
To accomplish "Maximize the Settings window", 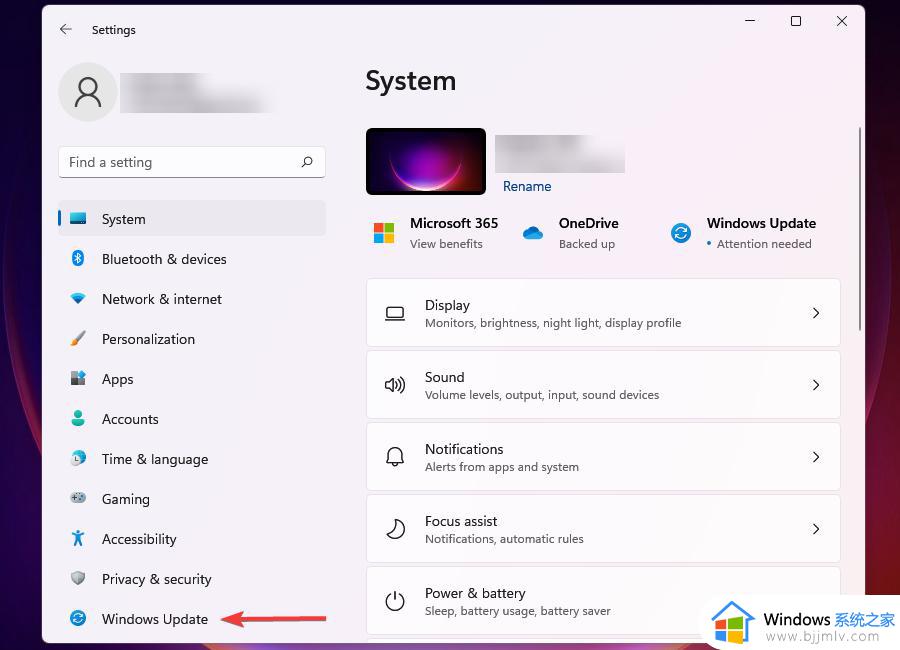I will [796, 21].
